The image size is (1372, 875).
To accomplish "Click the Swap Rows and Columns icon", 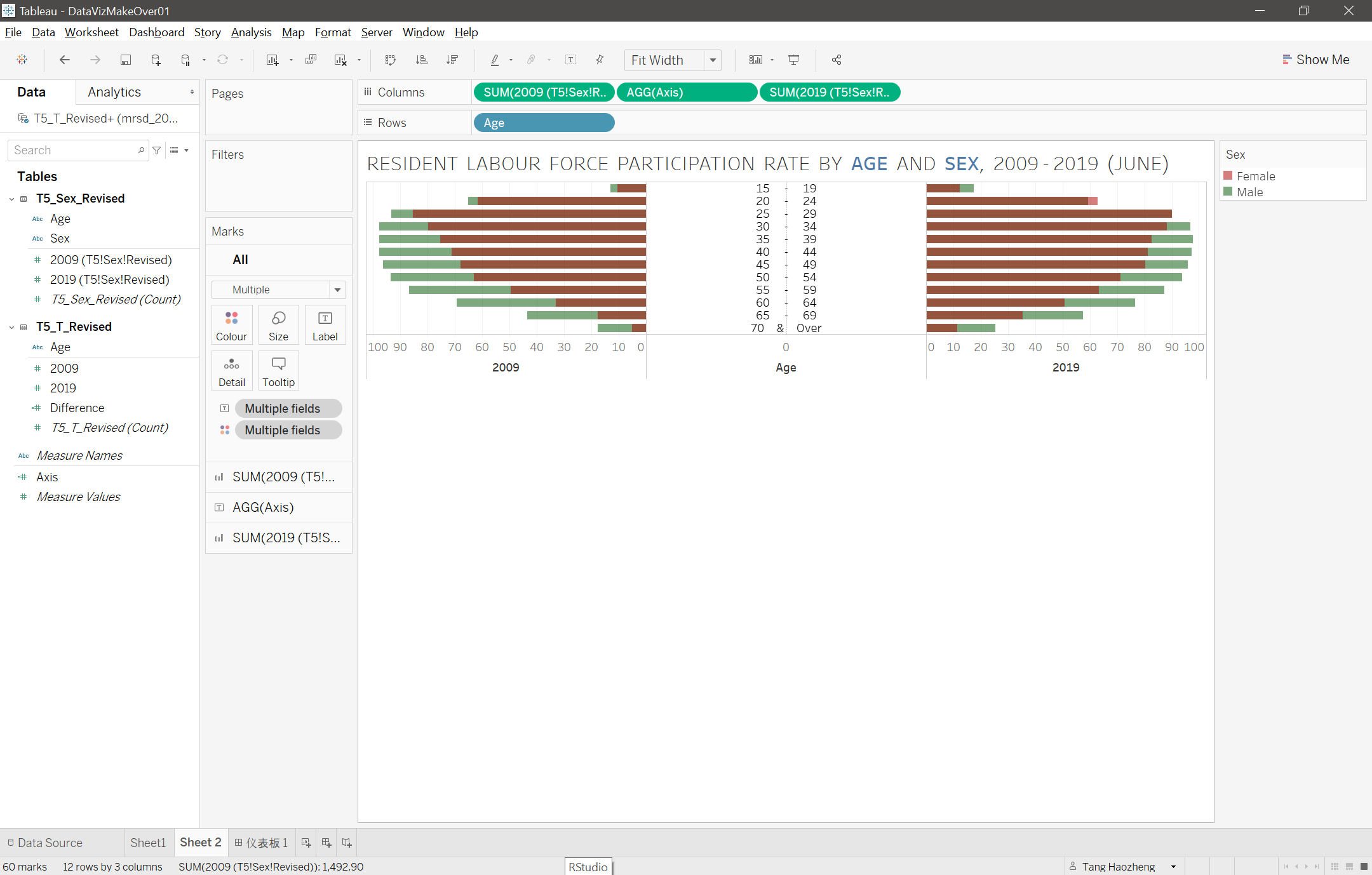I will (x=390, y=60).
